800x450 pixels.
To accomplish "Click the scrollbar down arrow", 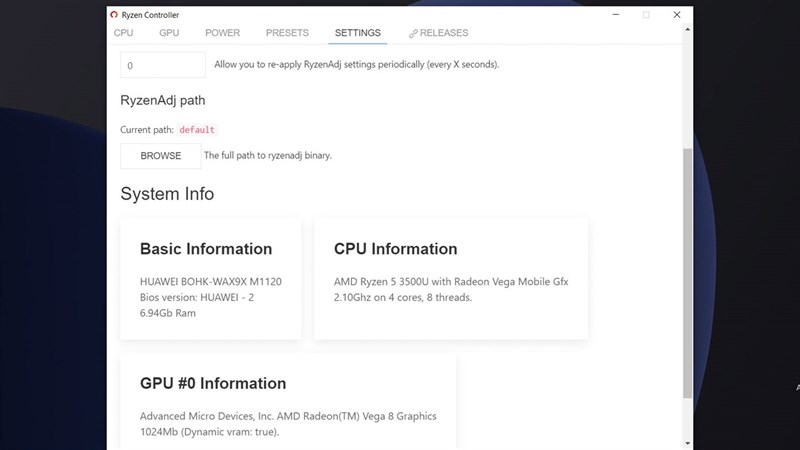I will [688, 443].
